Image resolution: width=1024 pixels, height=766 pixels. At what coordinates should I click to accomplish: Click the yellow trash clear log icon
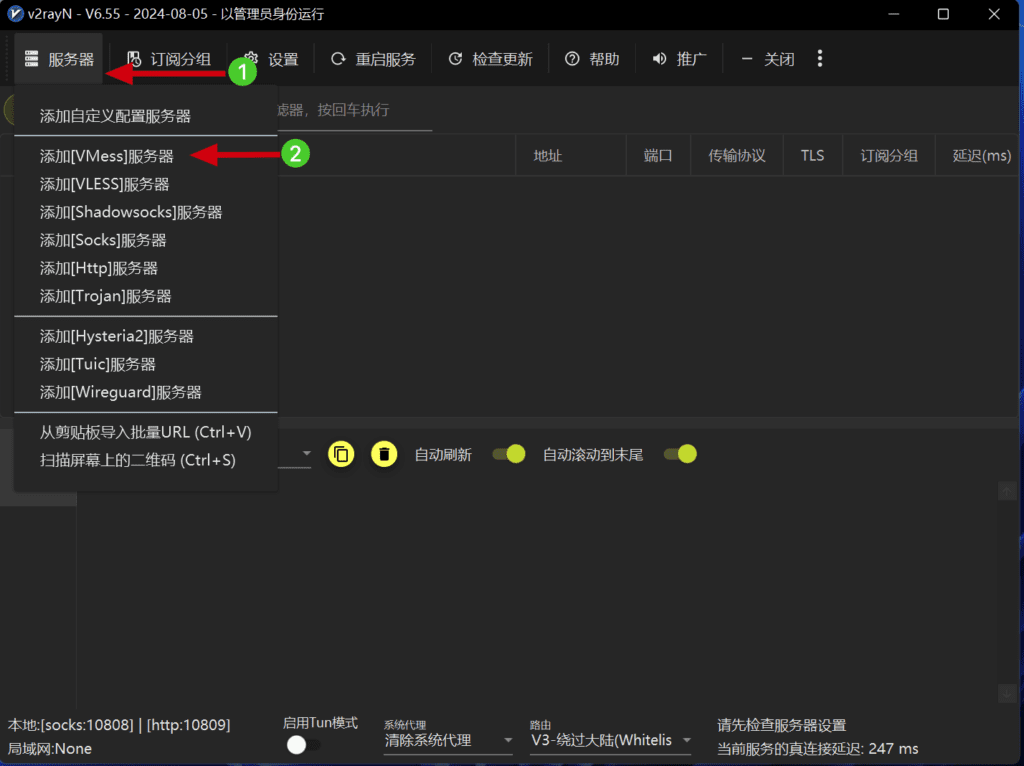[384, 454]
